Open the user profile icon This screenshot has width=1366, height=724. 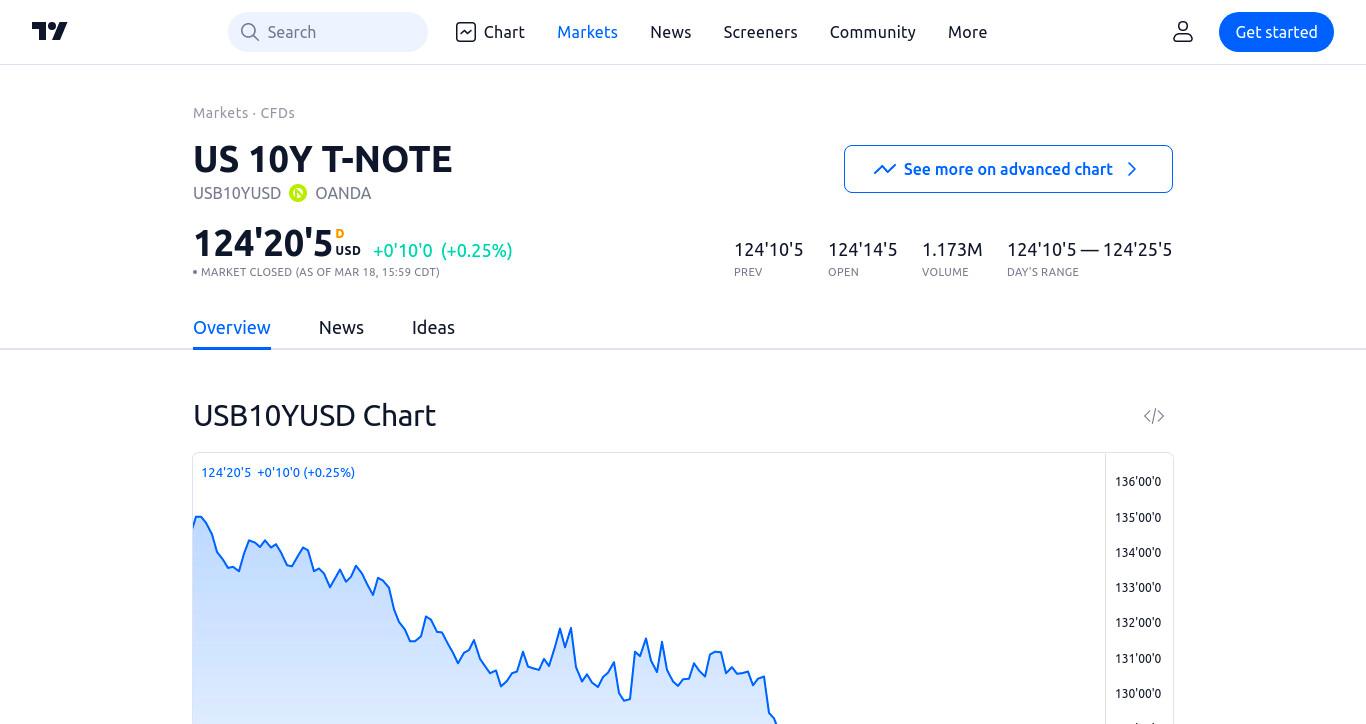tap(1183, 32)
